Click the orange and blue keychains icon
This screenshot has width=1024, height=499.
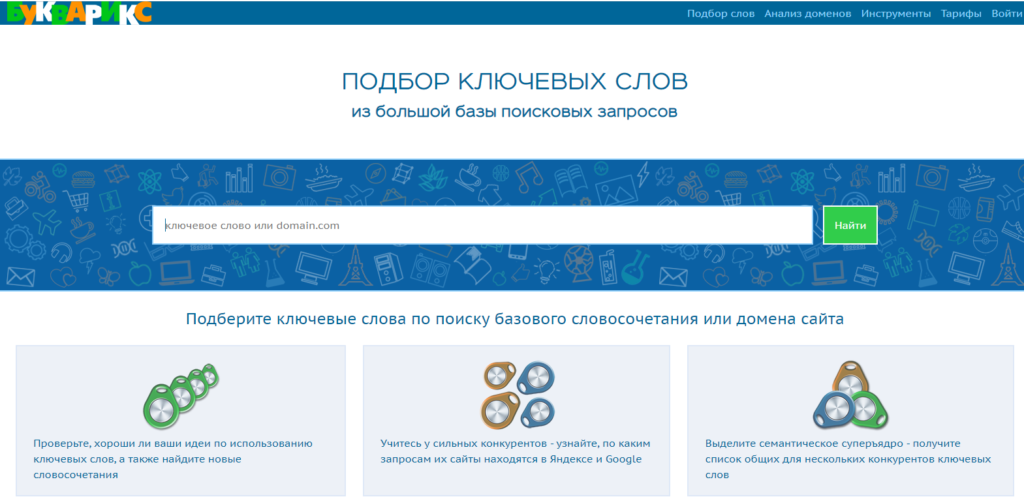(516, 393)
